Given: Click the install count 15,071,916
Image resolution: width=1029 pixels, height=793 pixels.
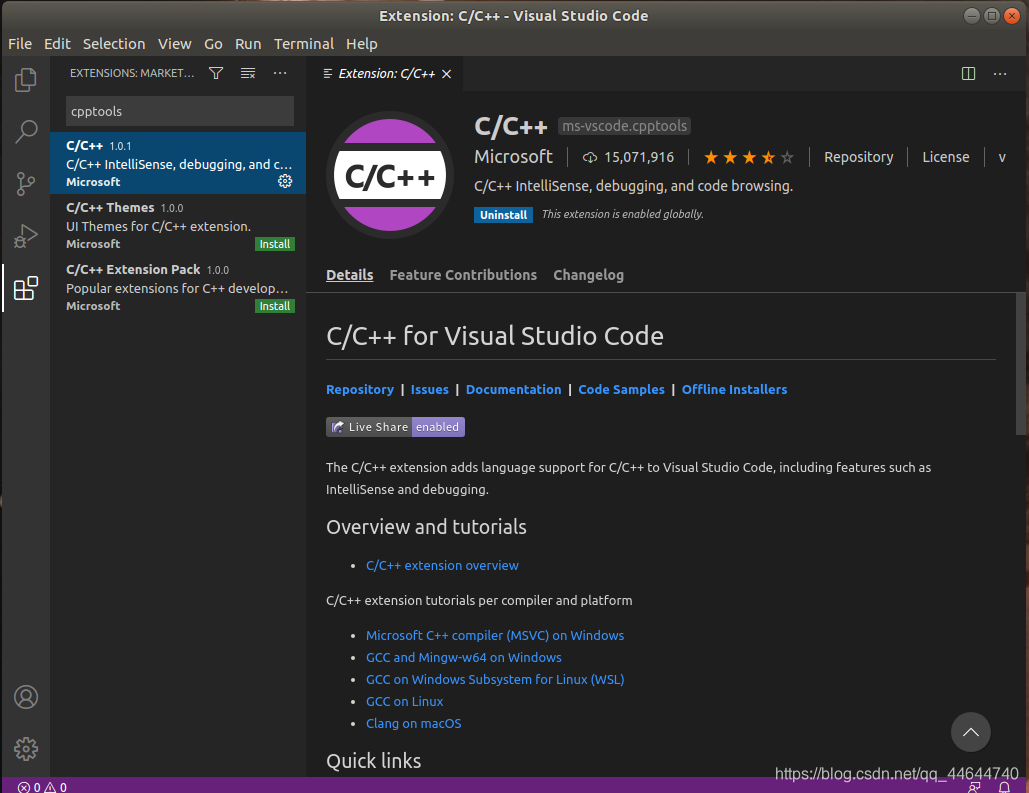Looking at the screenshot, I should tap(628, 158).
